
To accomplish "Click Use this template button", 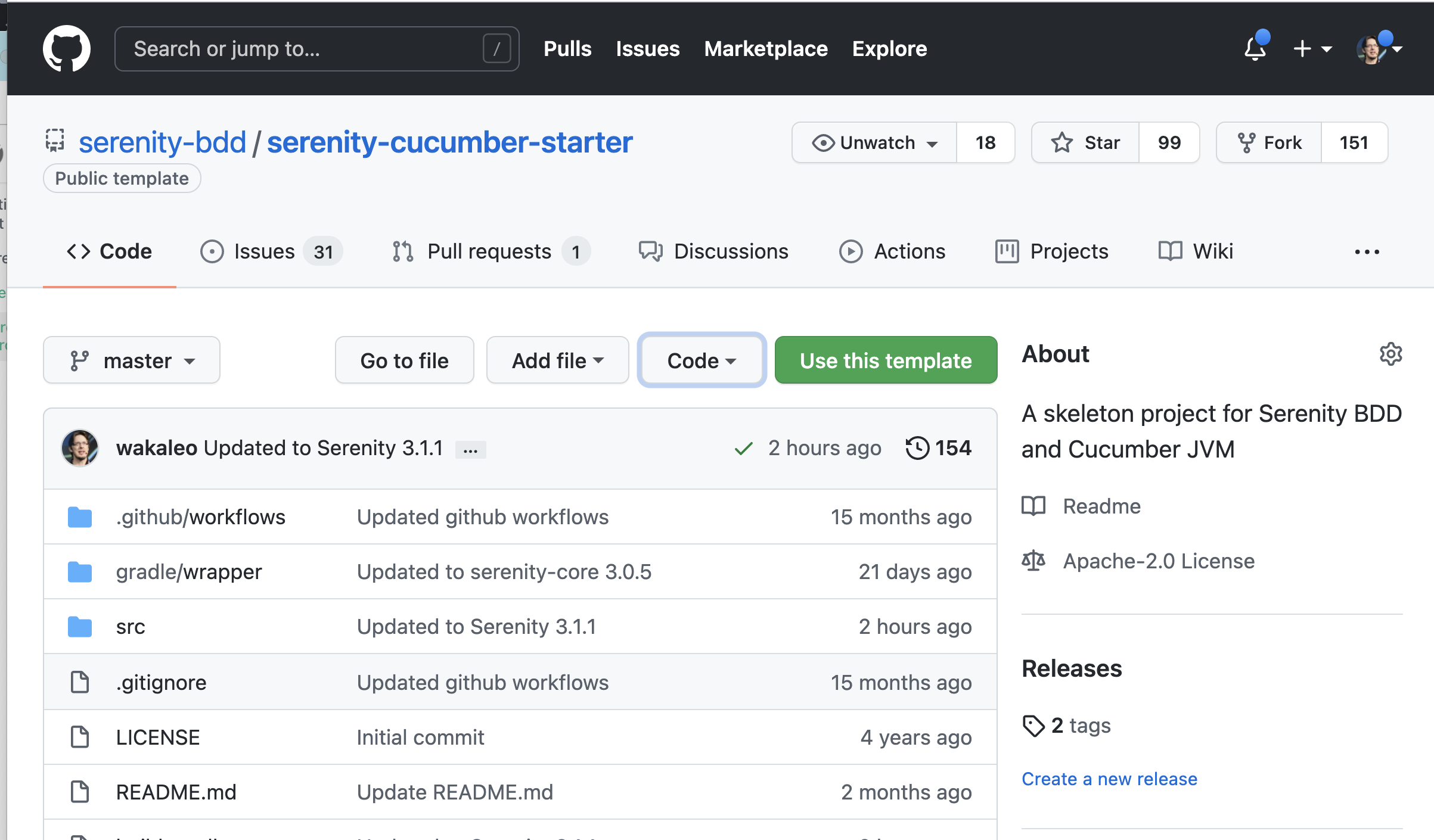I will [x=886, y=360].
